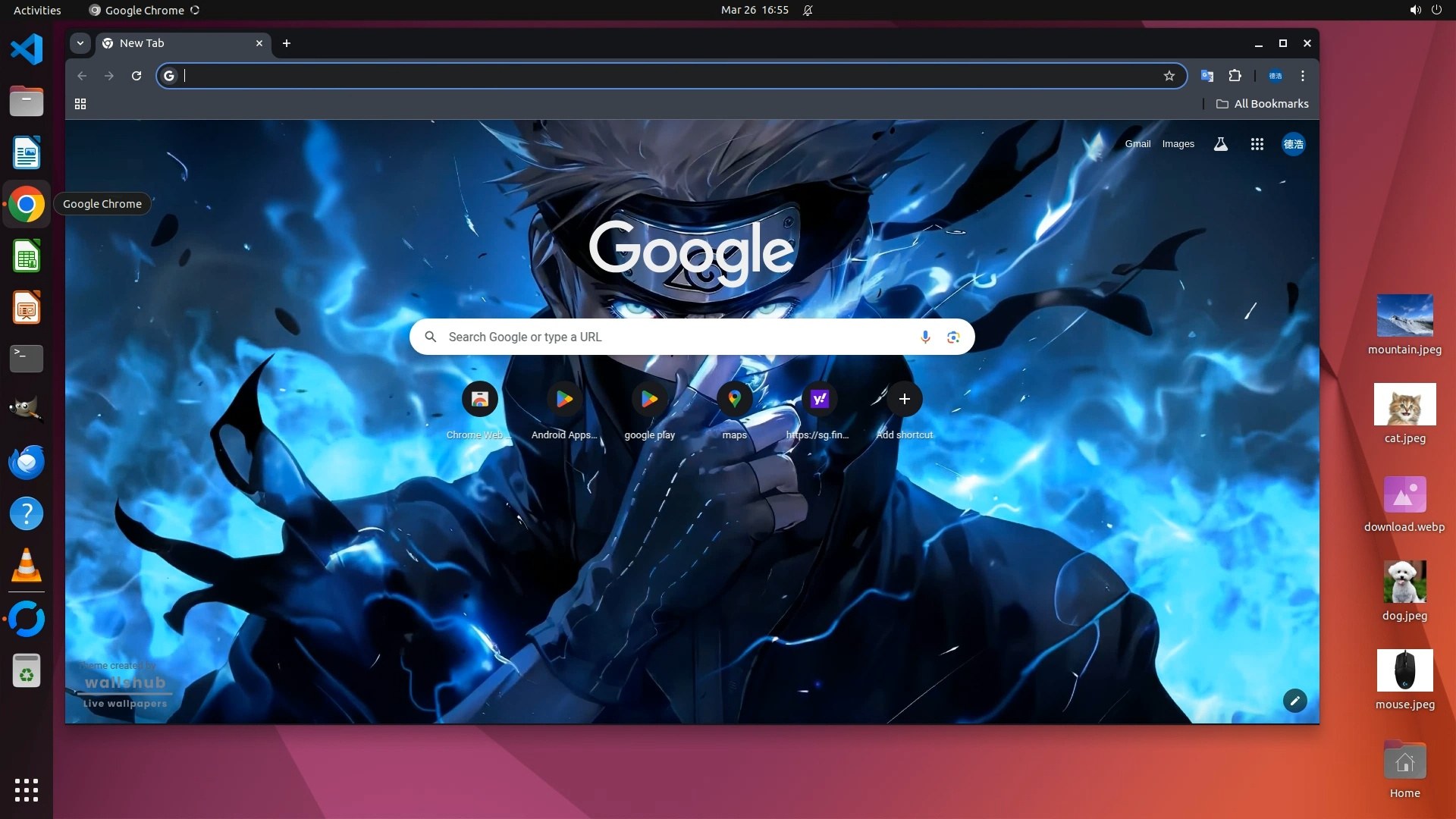Viewport: 1456px width, 819px height.
Task: Expand All Bookmarks folder
Action: pyautogui.click(x=1262, y=104)
